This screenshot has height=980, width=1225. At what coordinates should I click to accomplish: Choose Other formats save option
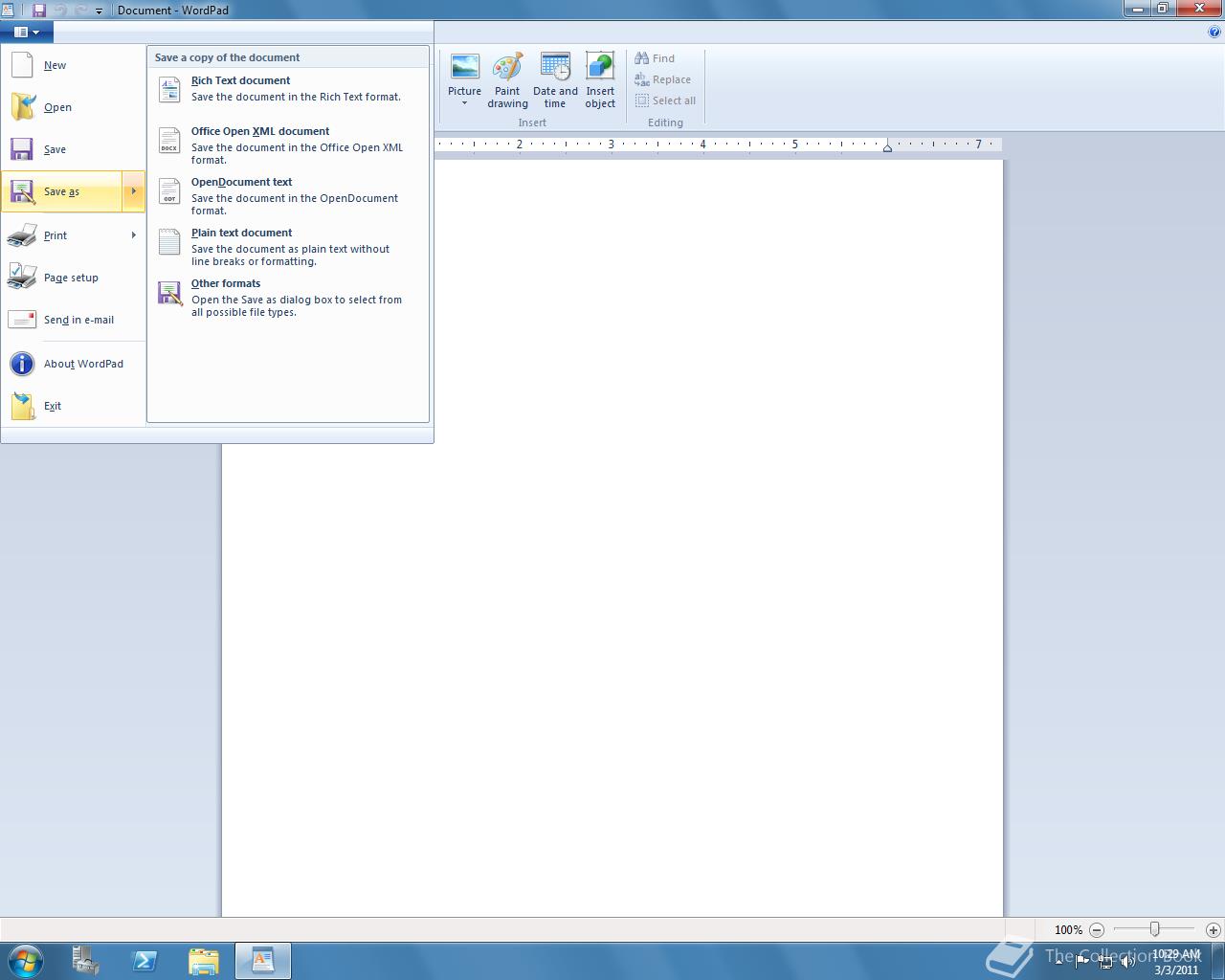(x=287, y=297)
